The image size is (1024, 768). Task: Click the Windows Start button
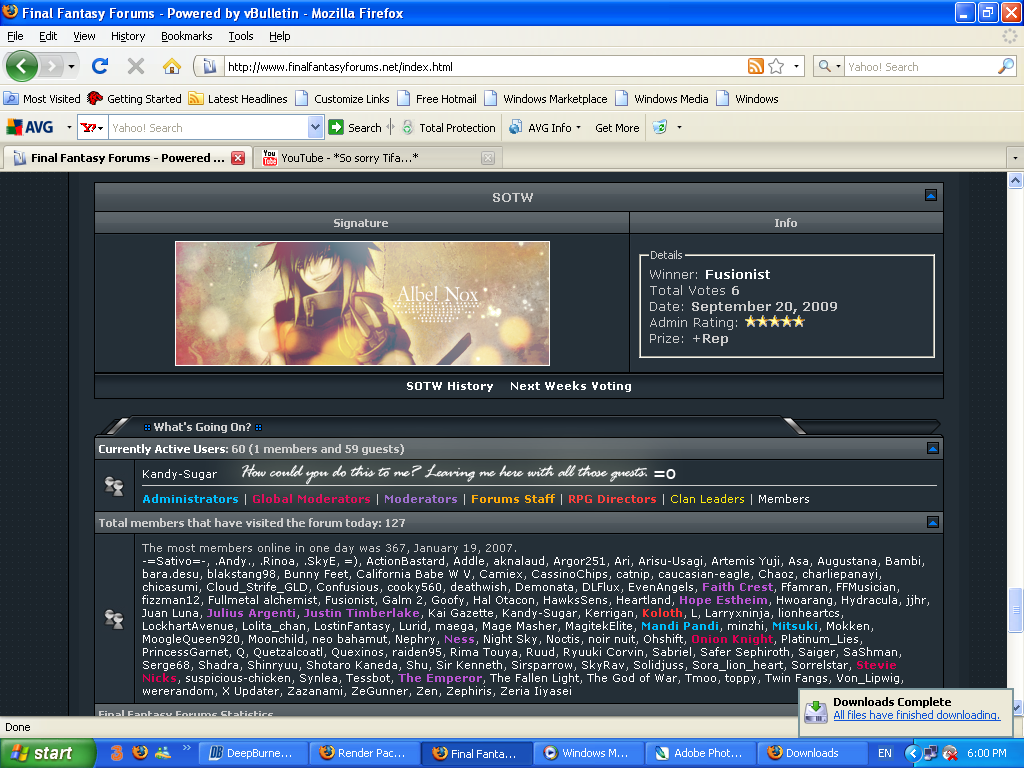[x=42, y=753]
